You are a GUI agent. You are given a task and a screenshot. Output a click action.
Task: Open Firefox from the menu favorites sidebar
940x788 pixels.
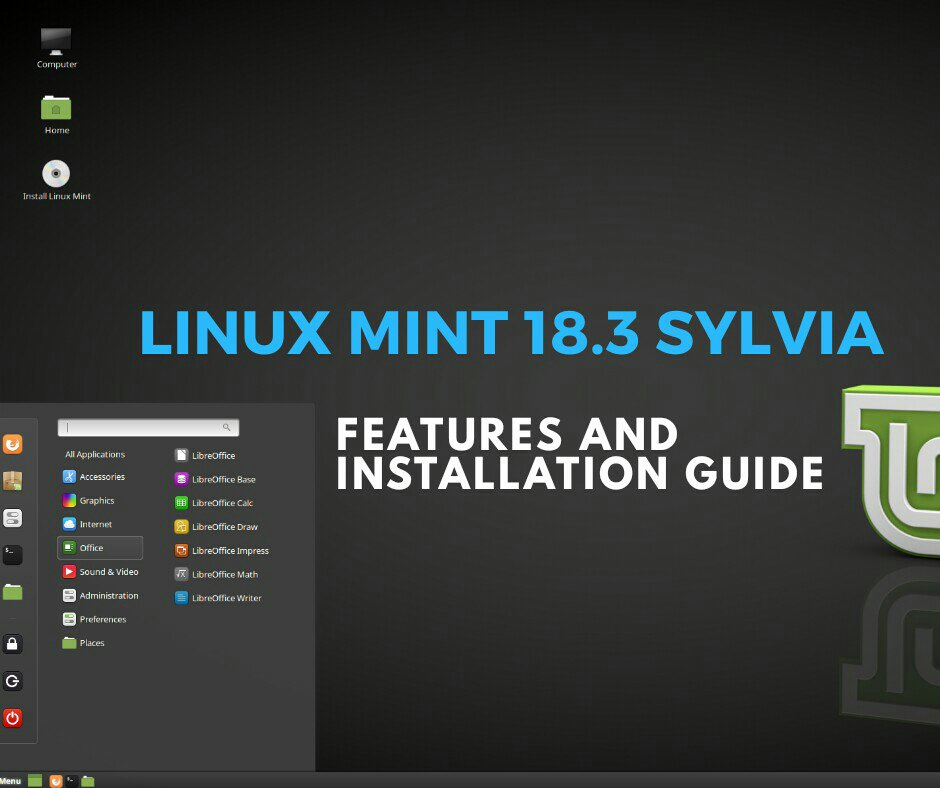pos(13,444)
